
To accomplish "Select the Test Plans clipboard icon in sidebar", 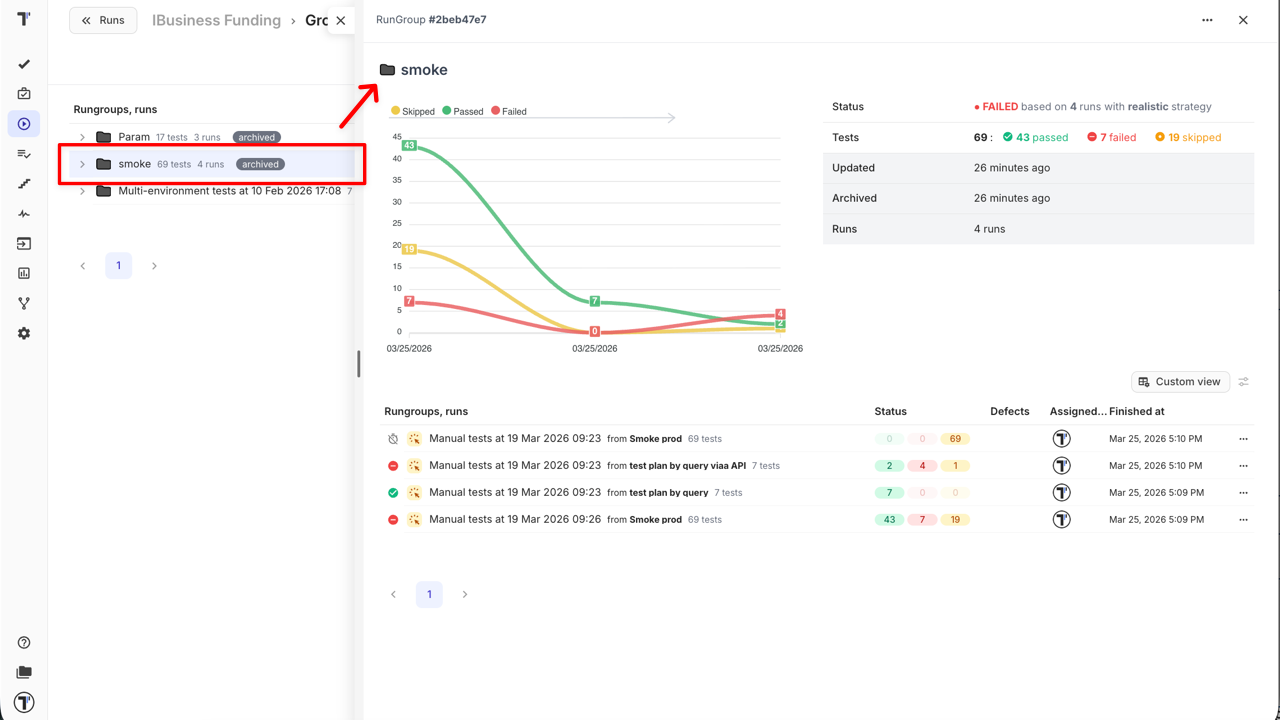I will tap(23, 93).
